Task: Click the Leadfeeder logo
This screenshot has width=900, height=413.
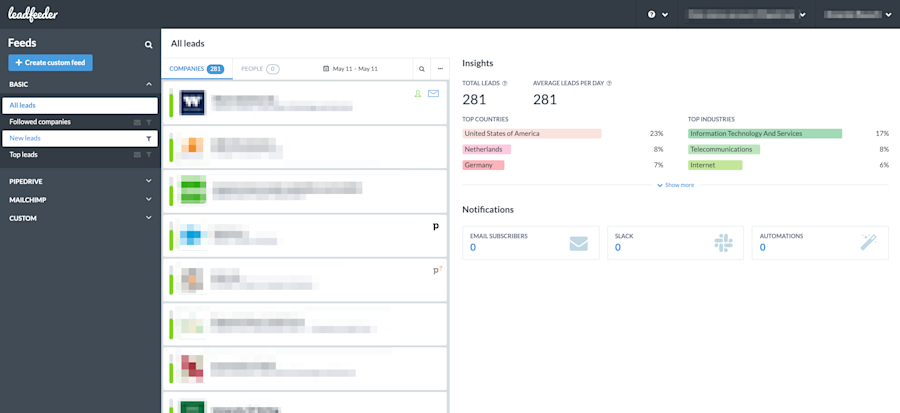Action: tap(33, 15)
